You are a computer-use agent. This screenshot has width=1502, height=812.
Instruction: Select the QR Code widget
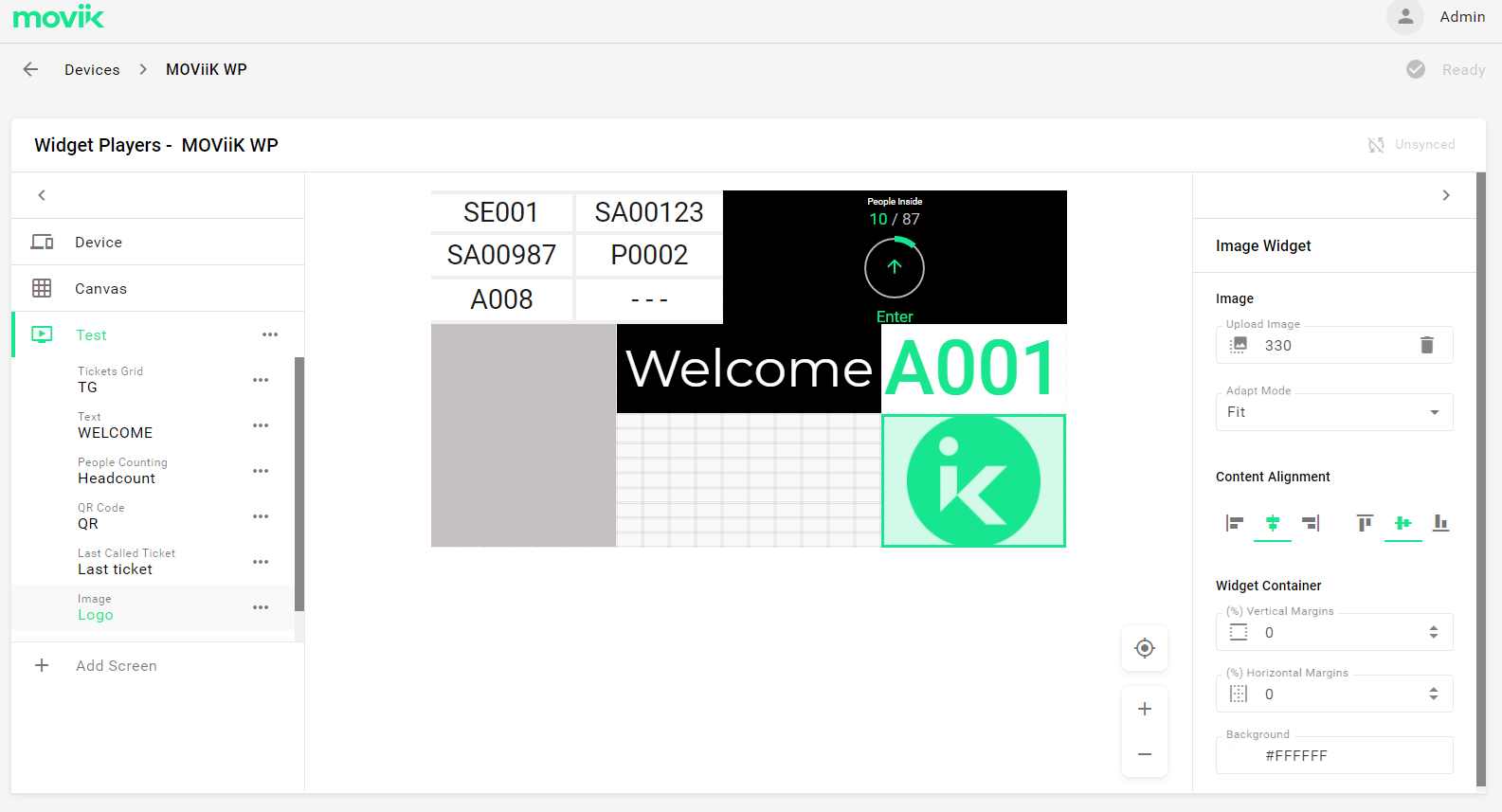[153, 516]
